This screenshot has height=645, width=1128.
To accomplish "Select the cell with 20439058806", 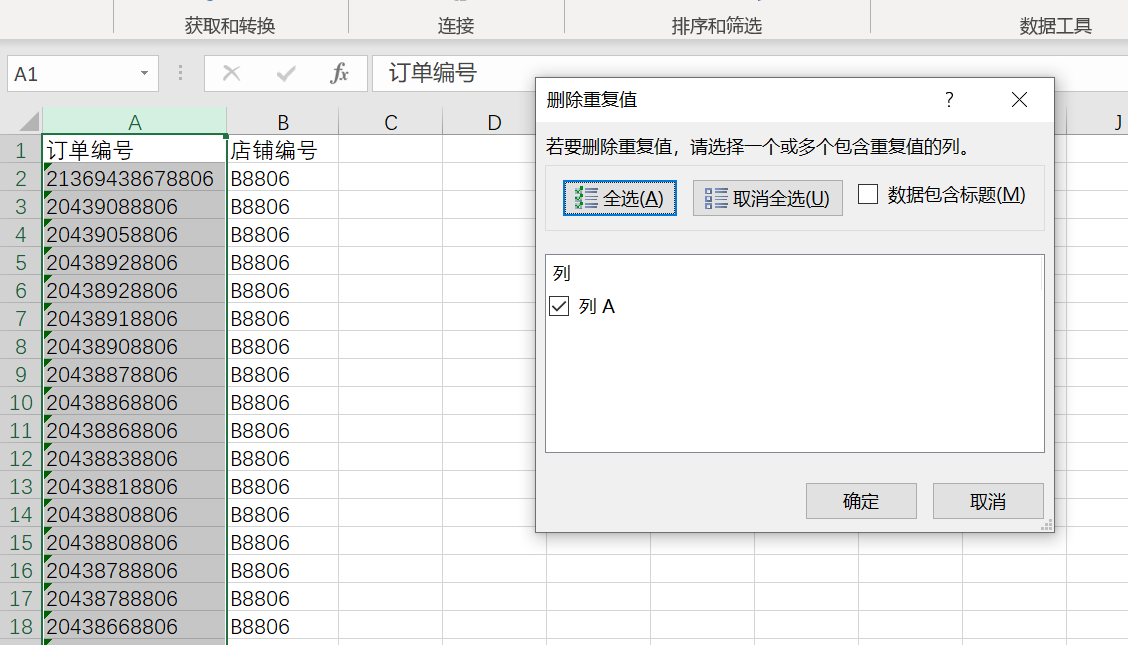I will click(x=135, y=234).
